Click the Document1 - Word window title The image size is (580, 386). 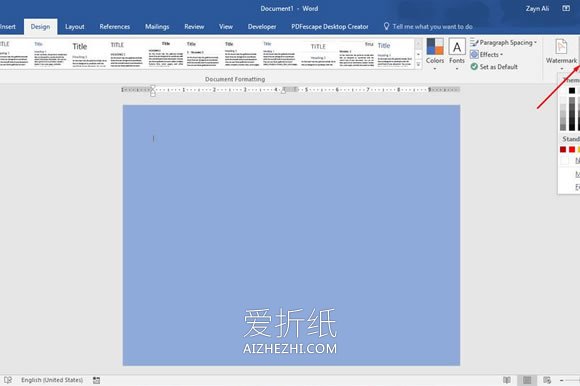pyautogui.click(x=289, y=8)
